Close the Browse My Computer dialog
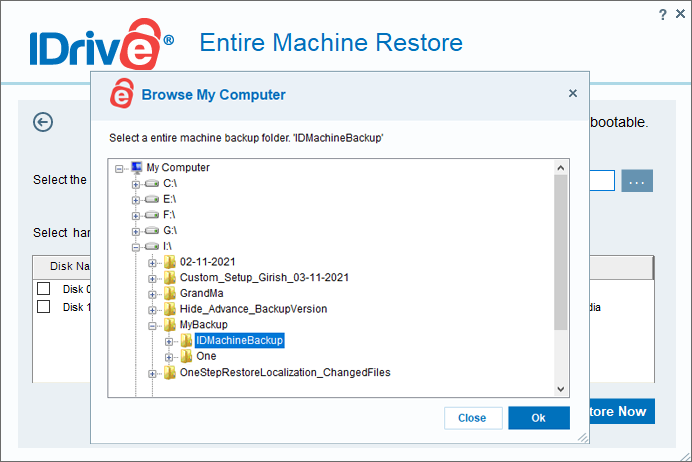Viewport: 692px width, 462px height. point(573,93)
